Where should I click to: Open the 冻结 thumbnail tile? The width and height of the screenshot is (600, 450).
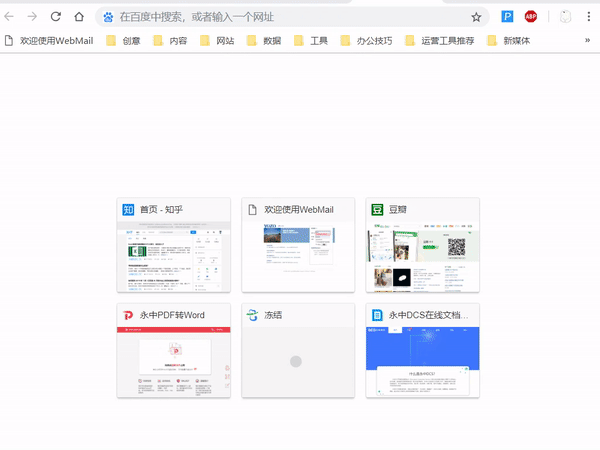pyautogui.click(x=298, y=351)
